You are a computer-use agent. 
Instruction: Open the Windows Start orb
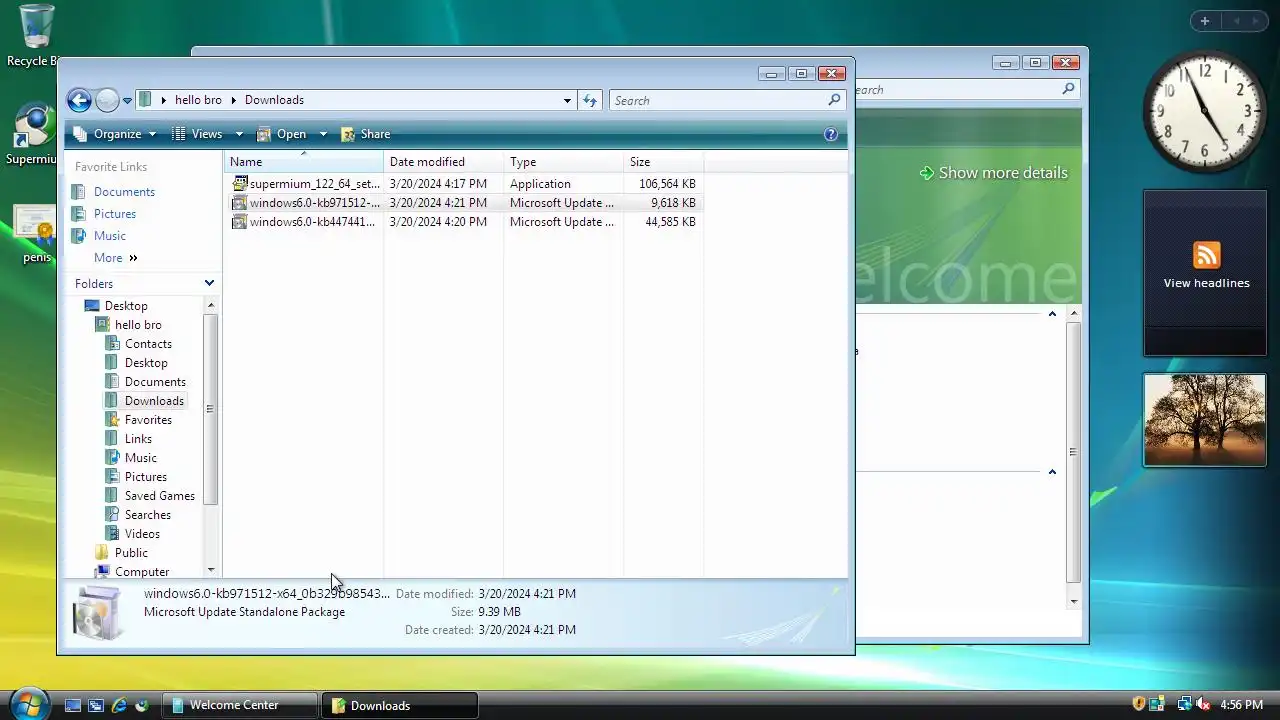29,704
